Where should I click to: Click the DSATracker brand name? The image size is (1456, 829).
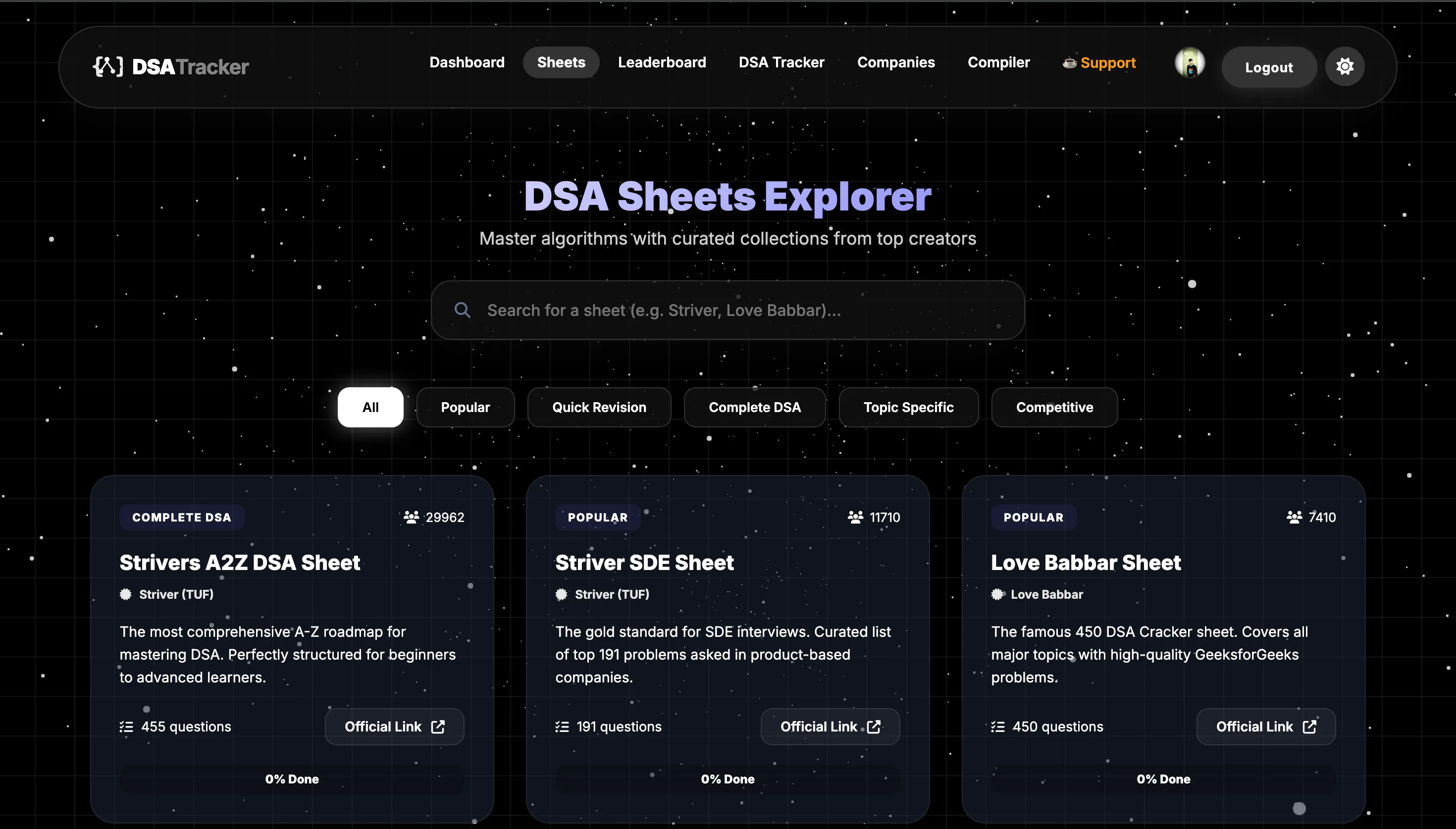[190, 67]
